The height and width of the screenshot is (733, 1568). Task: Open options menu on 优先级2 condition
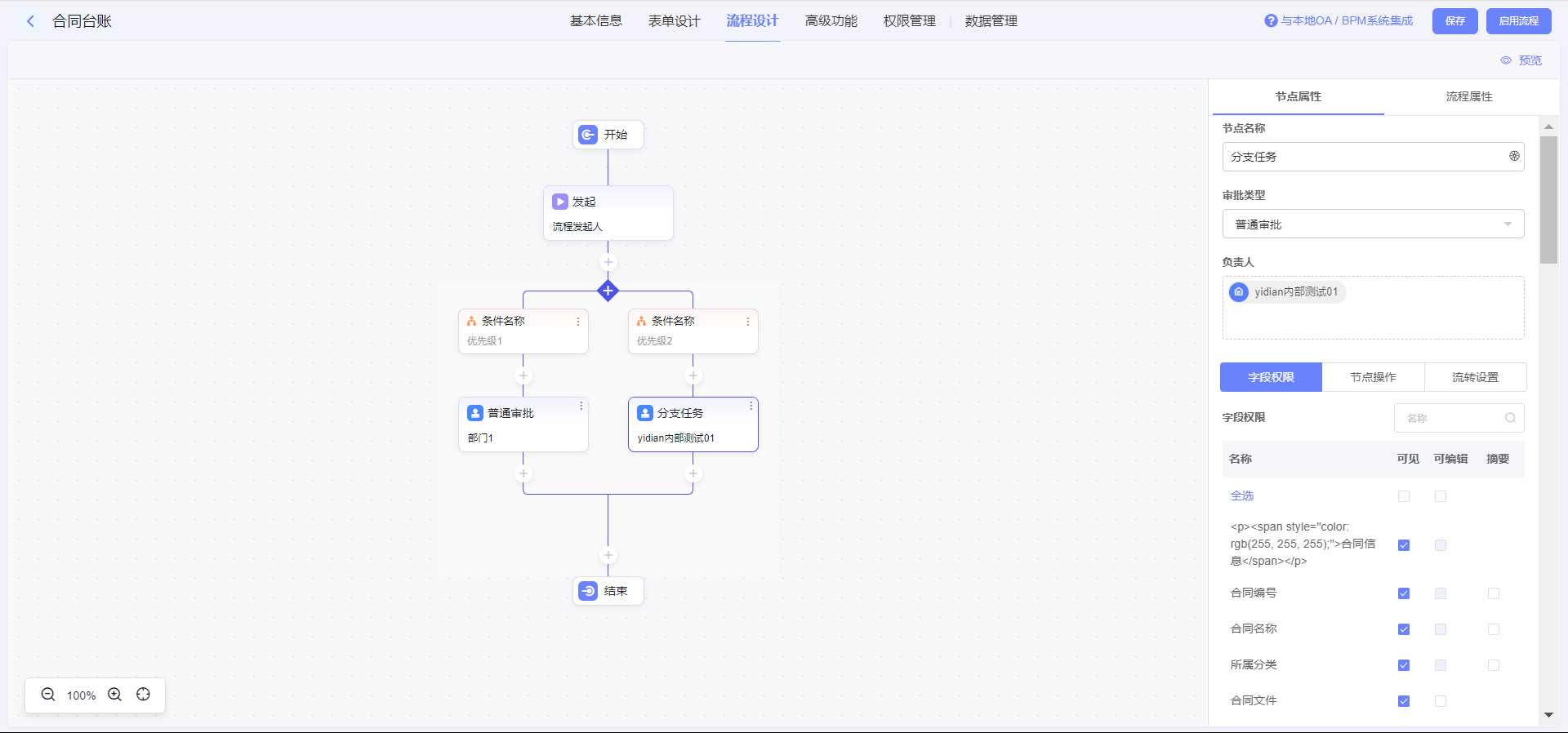(x=747, y=322)
